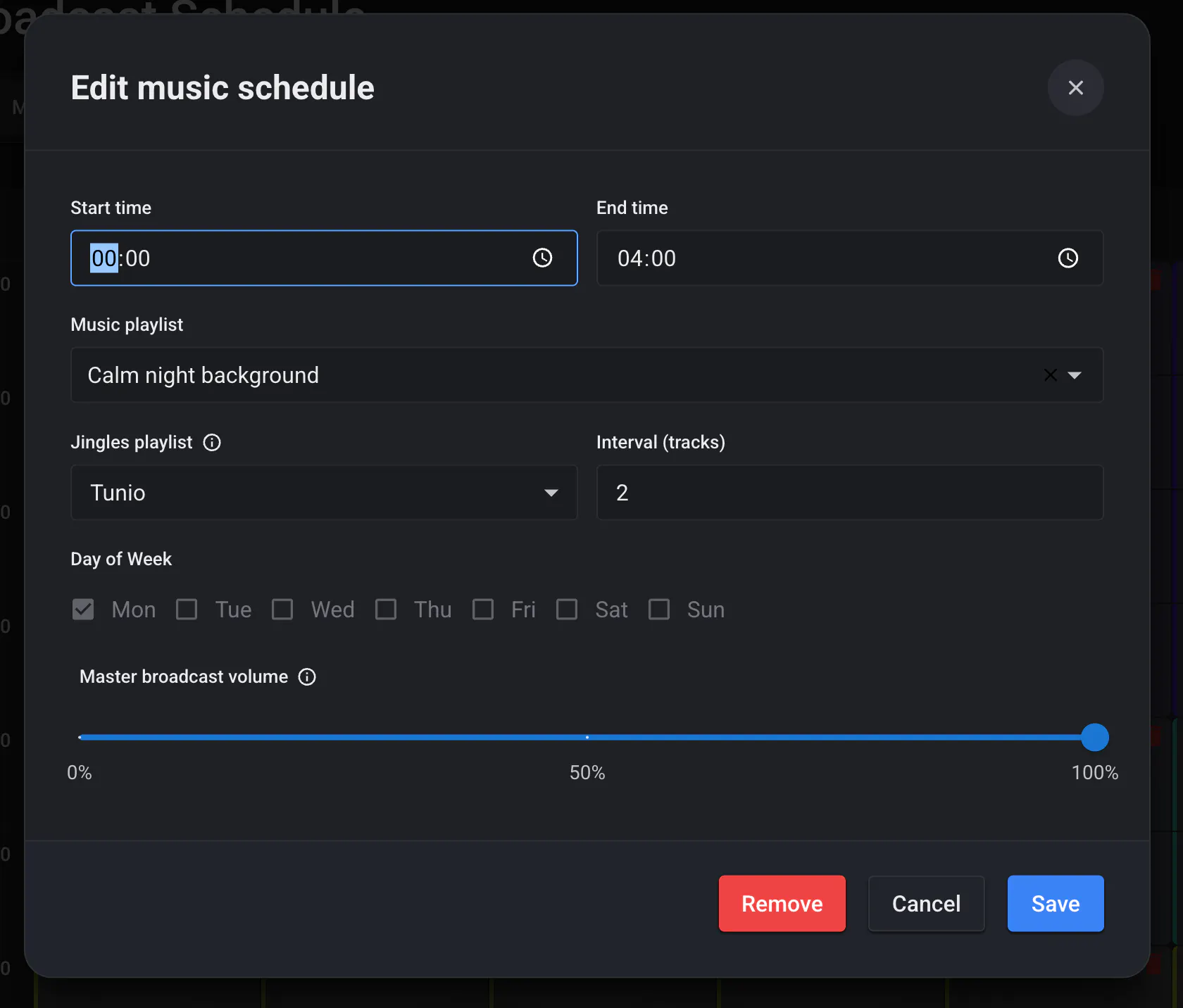Click the 0% volume label
The height and width of the screenshot is (1008, 1183).
80,773
